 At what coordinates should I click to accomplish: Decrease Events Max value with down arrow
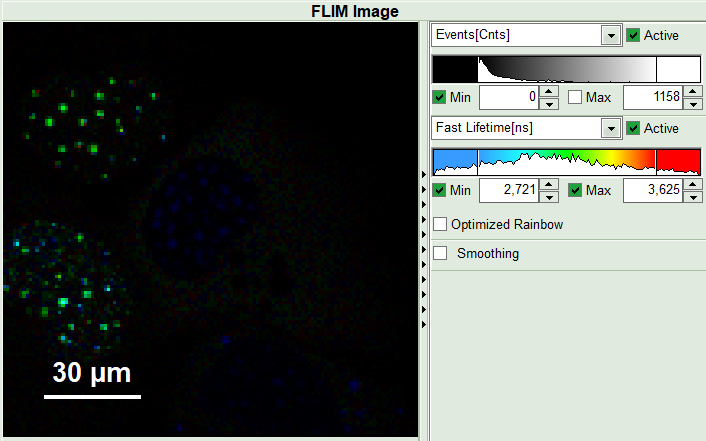coord(693,102)
